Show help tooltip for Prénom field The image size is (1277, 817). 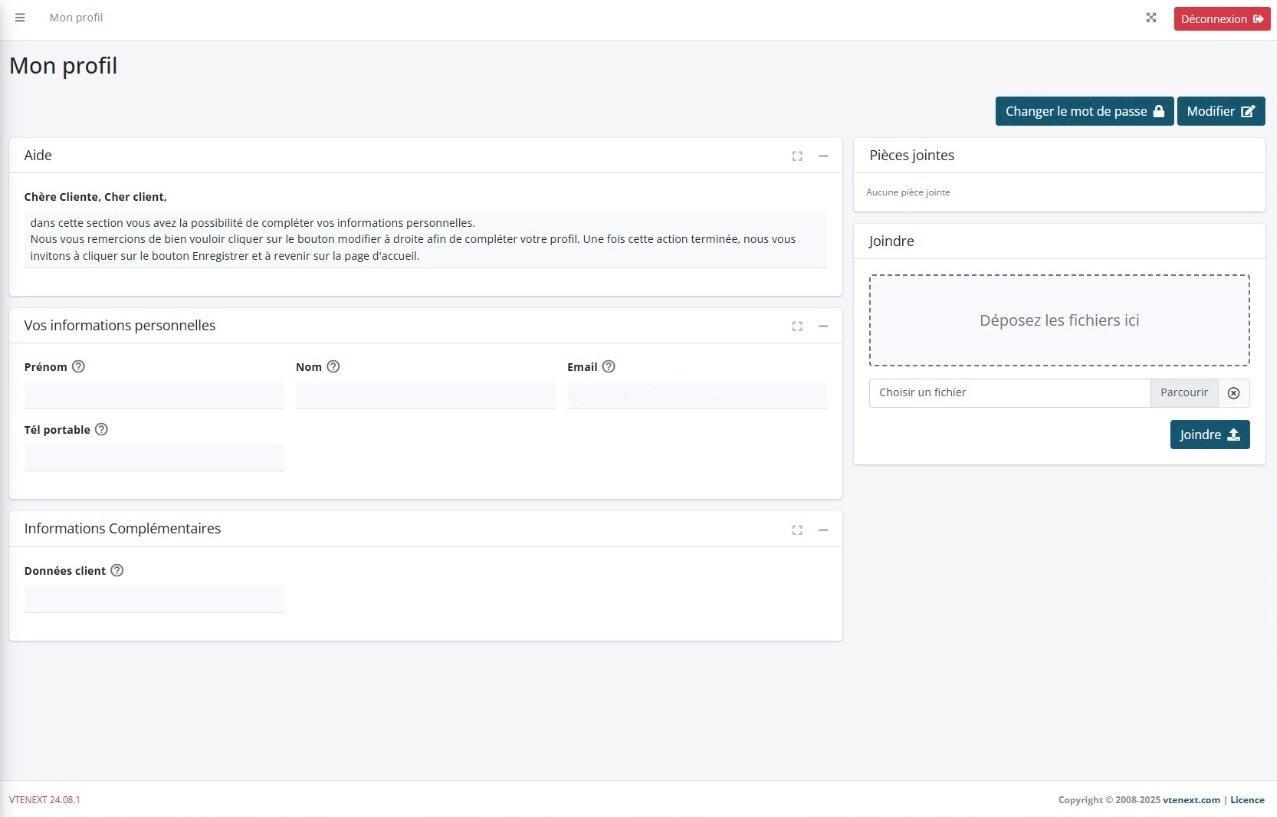coord(79,367)
